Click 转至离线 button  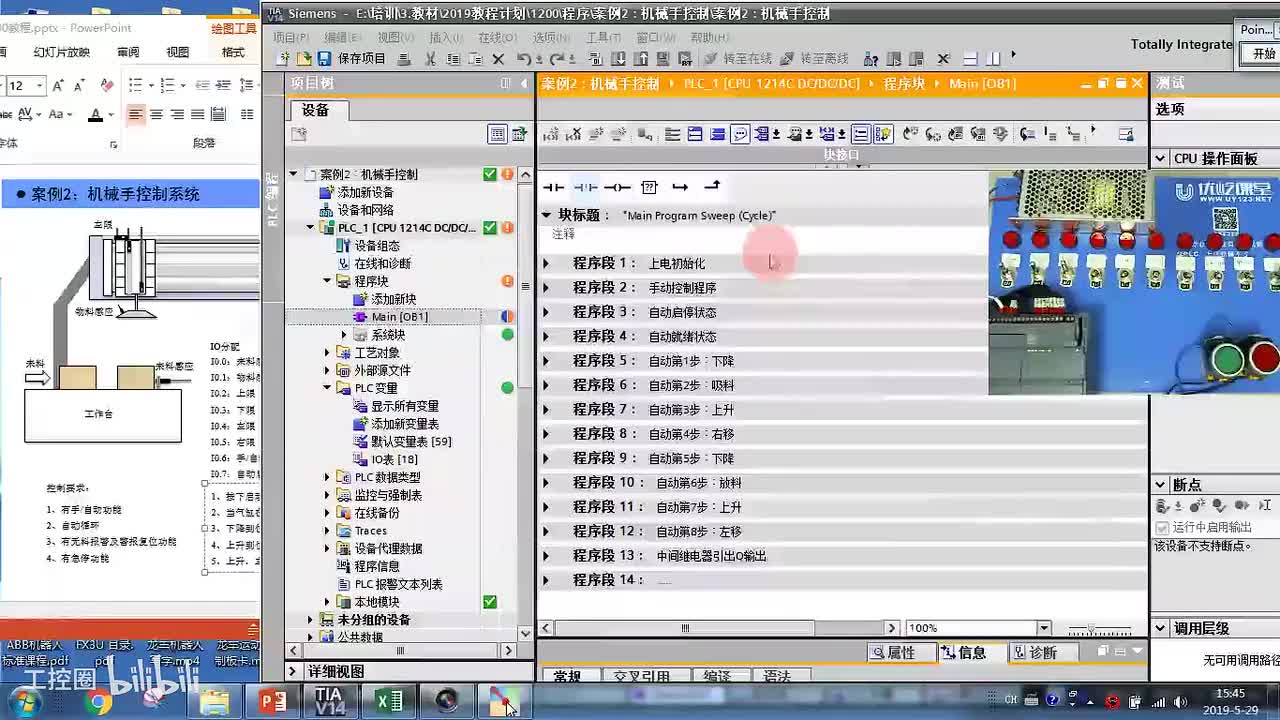click(813, 59)
